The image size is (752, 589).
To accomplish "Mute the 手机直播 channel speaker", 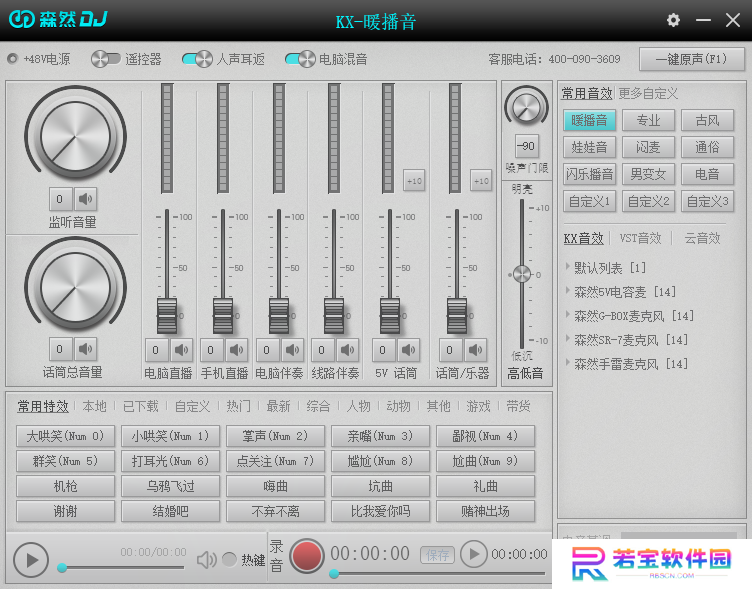I will coord(236,350).
